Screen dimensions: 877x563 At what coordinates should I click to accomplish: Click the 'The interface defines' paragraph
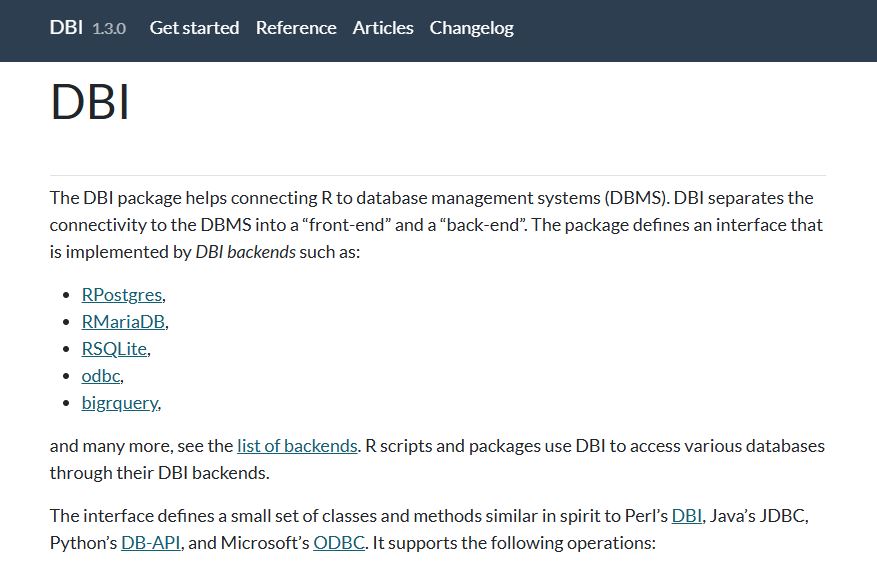coord(300,517)
